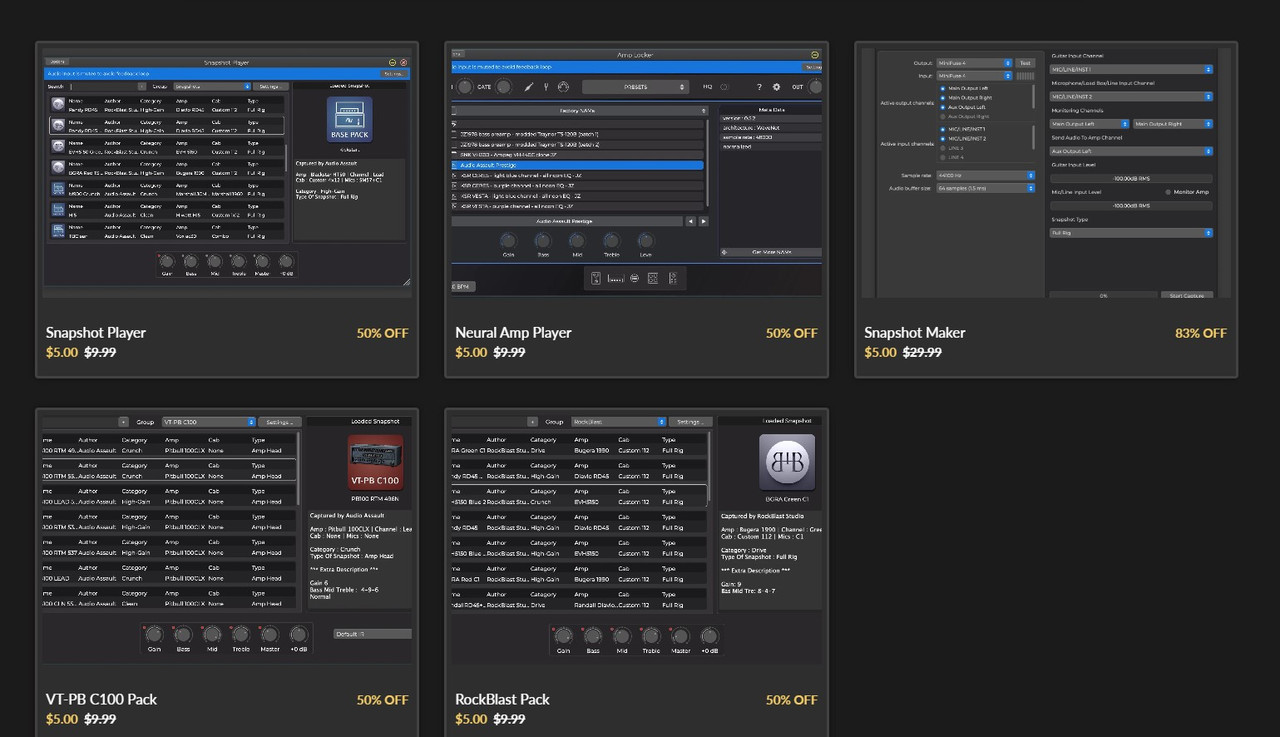The width and height of the screenshot is (1280, 737).
Task: Open Factory NAMs dropdown in Neural Amp Player
Action: pyautogui.click(x=580, y=110)
